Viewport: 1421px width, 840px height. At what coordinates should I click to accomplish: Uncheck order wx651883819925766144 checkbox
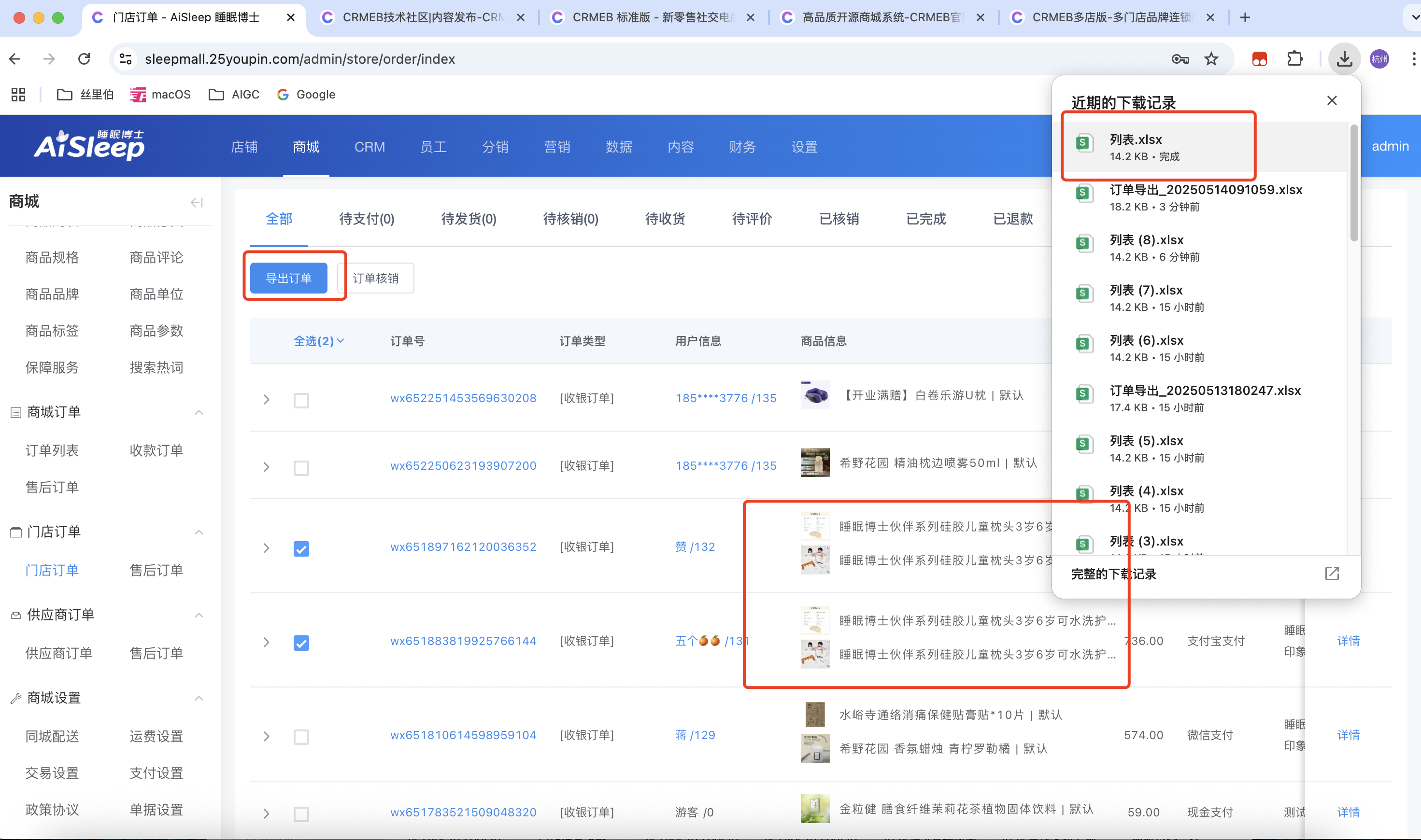pos(301,643)
